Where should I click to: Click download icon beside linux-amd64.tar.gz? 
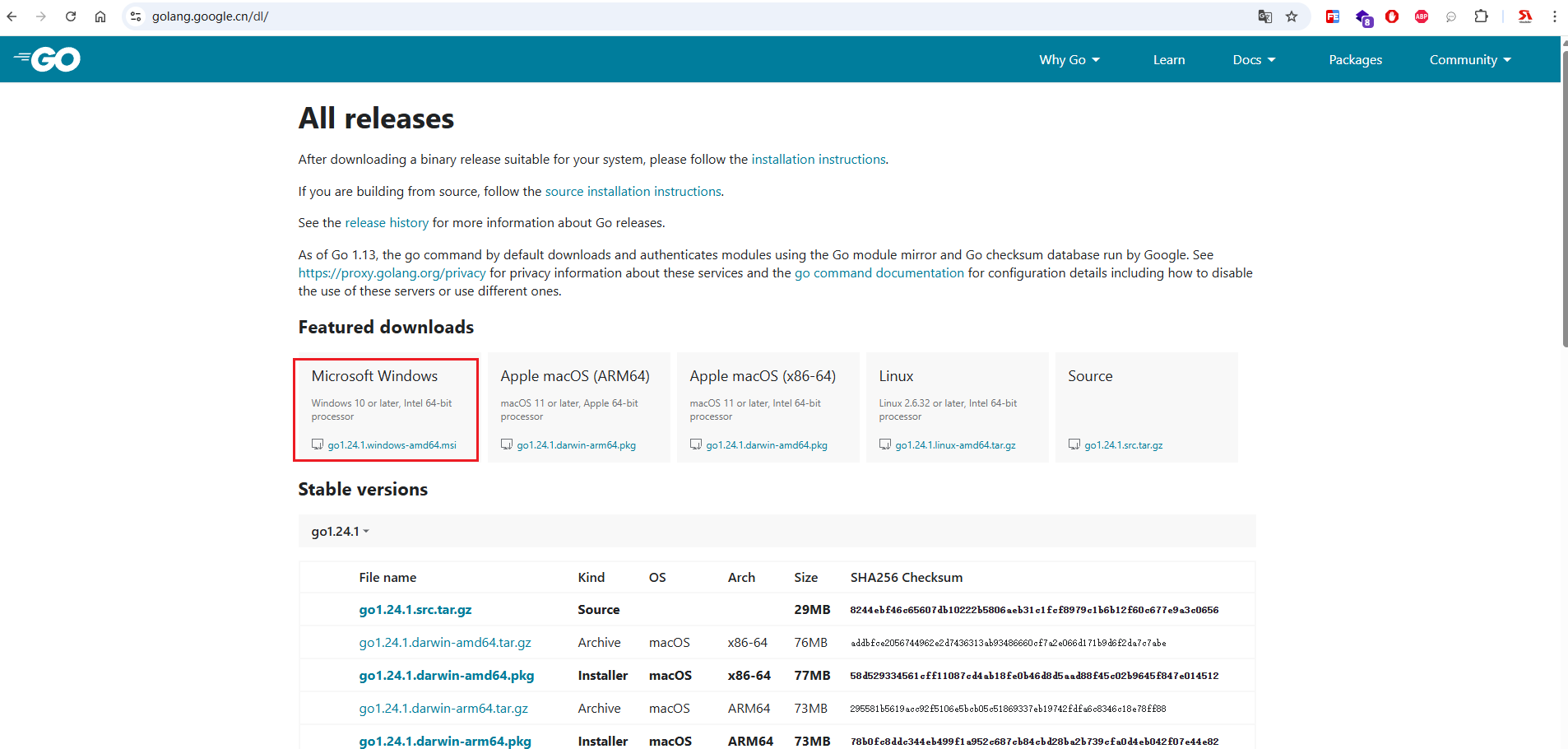(x=885, y=444)
